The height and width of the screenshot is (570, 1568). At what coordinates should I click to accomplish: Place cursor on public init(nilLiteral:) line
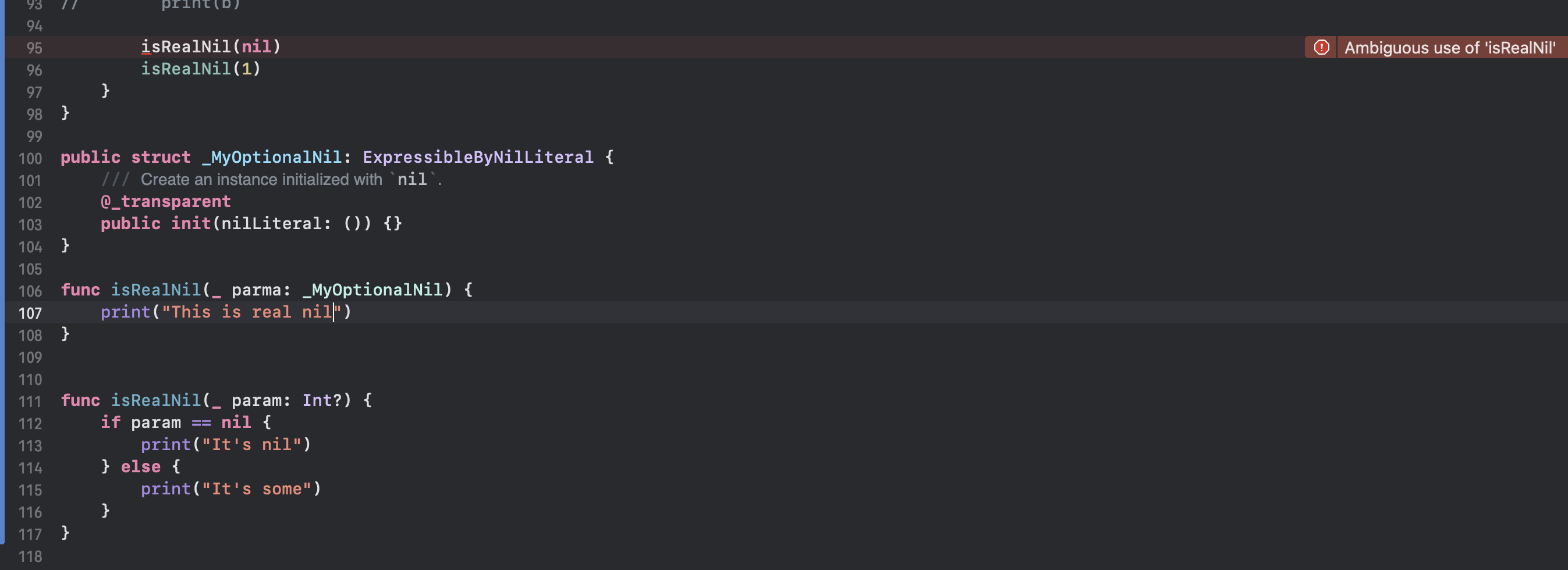251,224
